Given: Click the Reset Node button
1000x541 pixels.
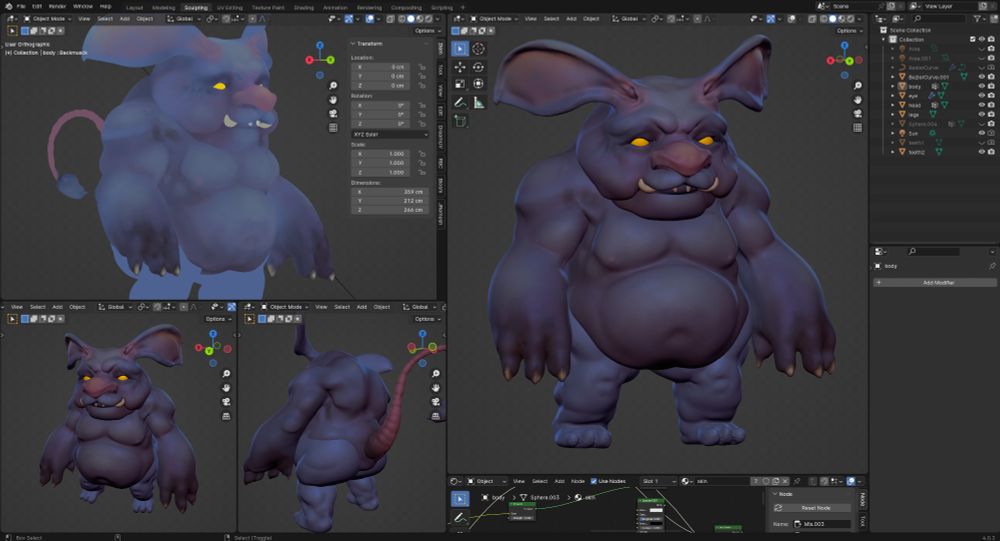Looking at the screenshot, I should (812, 508).
